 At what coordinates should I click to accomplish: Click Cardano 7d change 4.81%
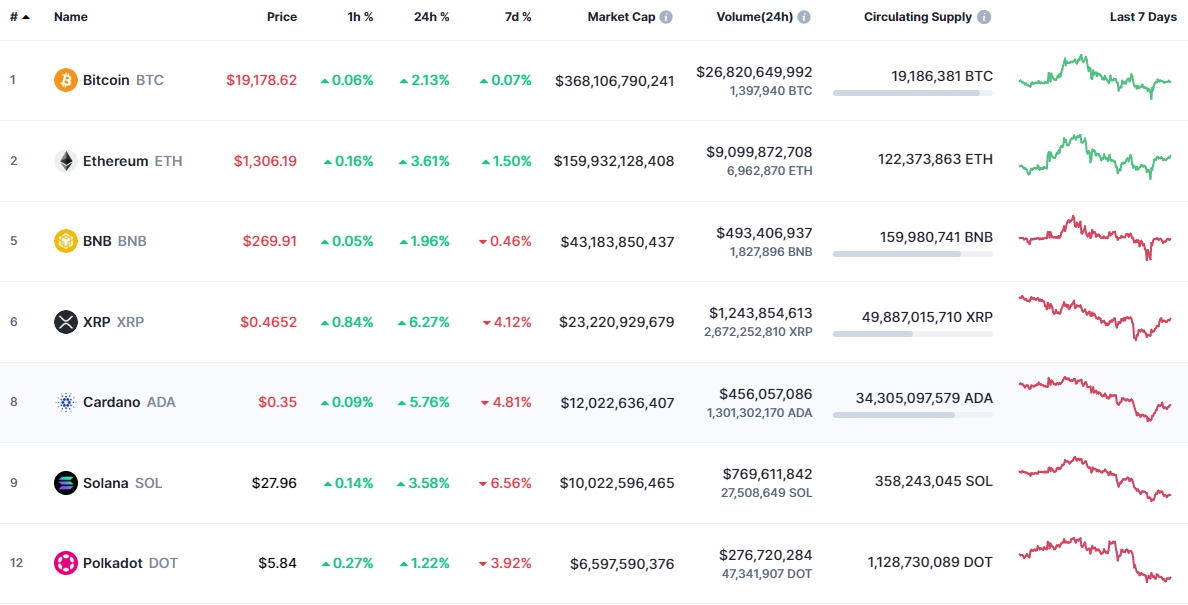click(x=508, y=402)
